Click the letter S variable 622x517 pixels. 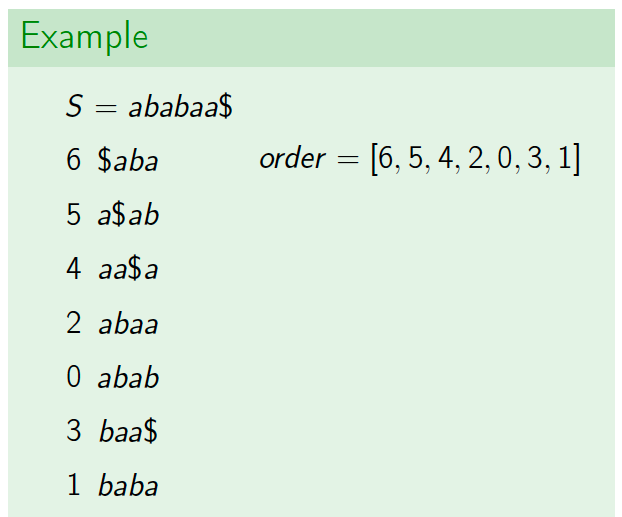tap(74, 106)
